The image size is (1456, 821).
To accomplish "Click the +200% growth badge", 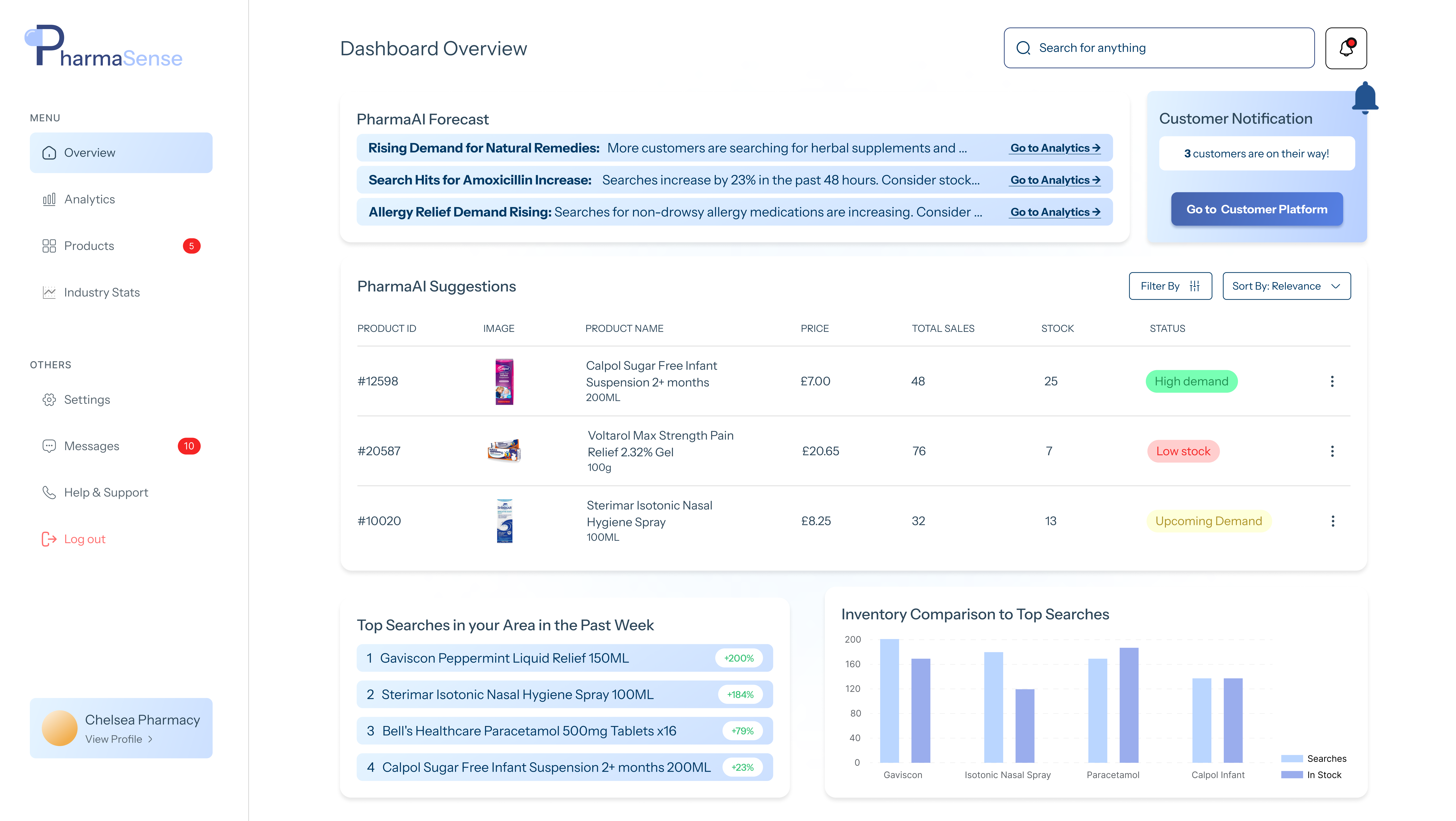I will tap(739, 658).
